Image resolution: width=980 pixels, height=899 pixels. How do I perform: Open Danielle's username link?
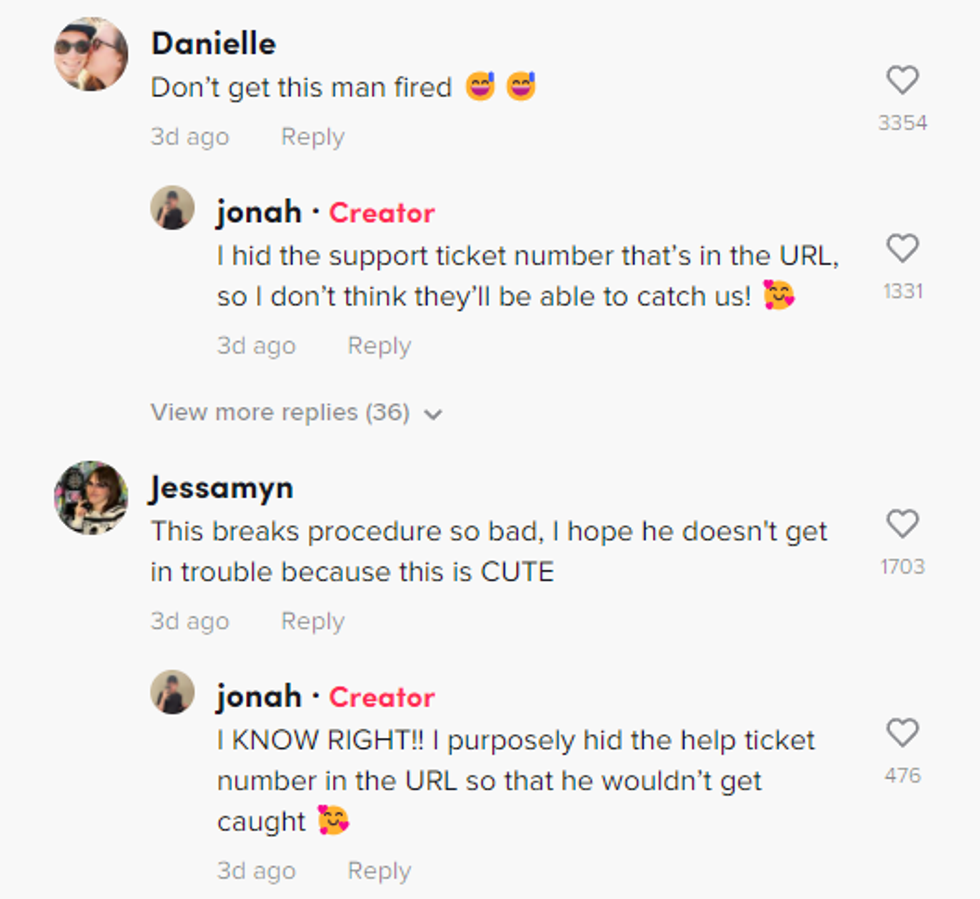(x=213, y=43)
